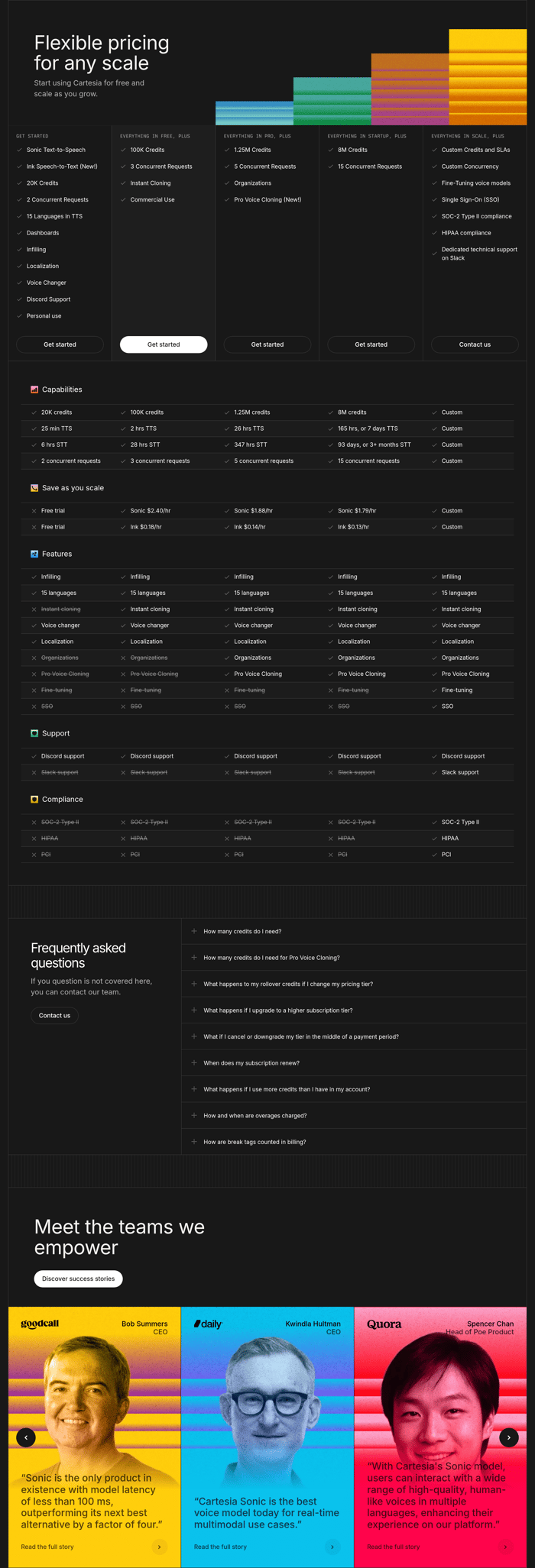Expand "When does my subscription renew?" FAQ
The width and height of the screenshot is (535, 1568).
(251, 1063)
